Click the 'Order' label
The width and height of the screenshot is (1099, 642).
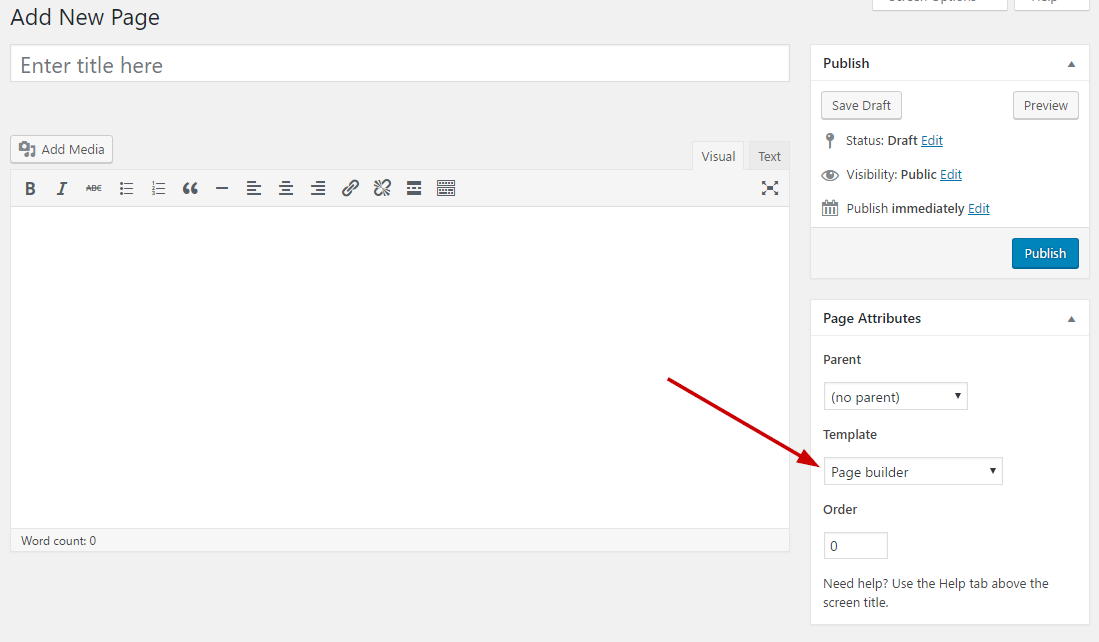(840, 510)
